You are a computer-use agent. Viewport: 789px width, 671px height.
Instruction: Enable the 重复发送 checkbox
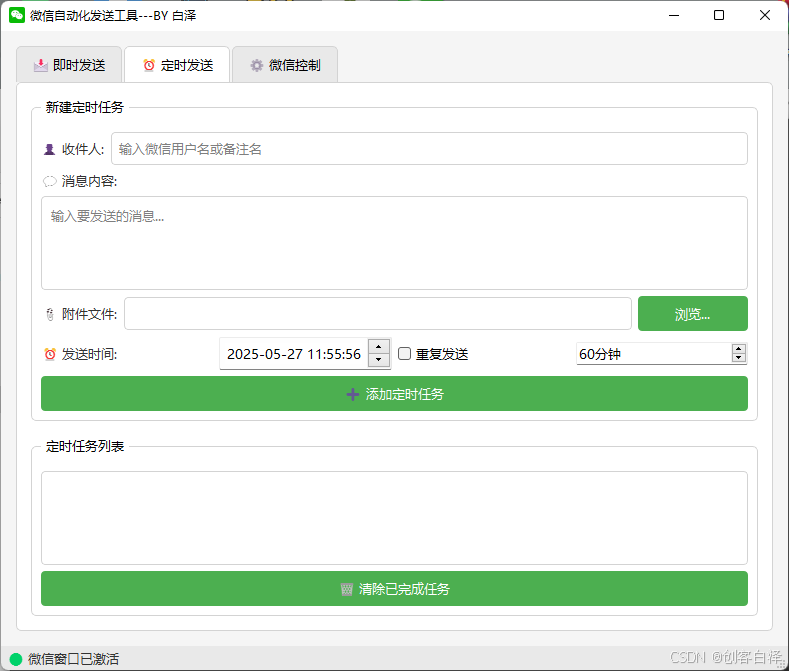[x=405, y=354]
